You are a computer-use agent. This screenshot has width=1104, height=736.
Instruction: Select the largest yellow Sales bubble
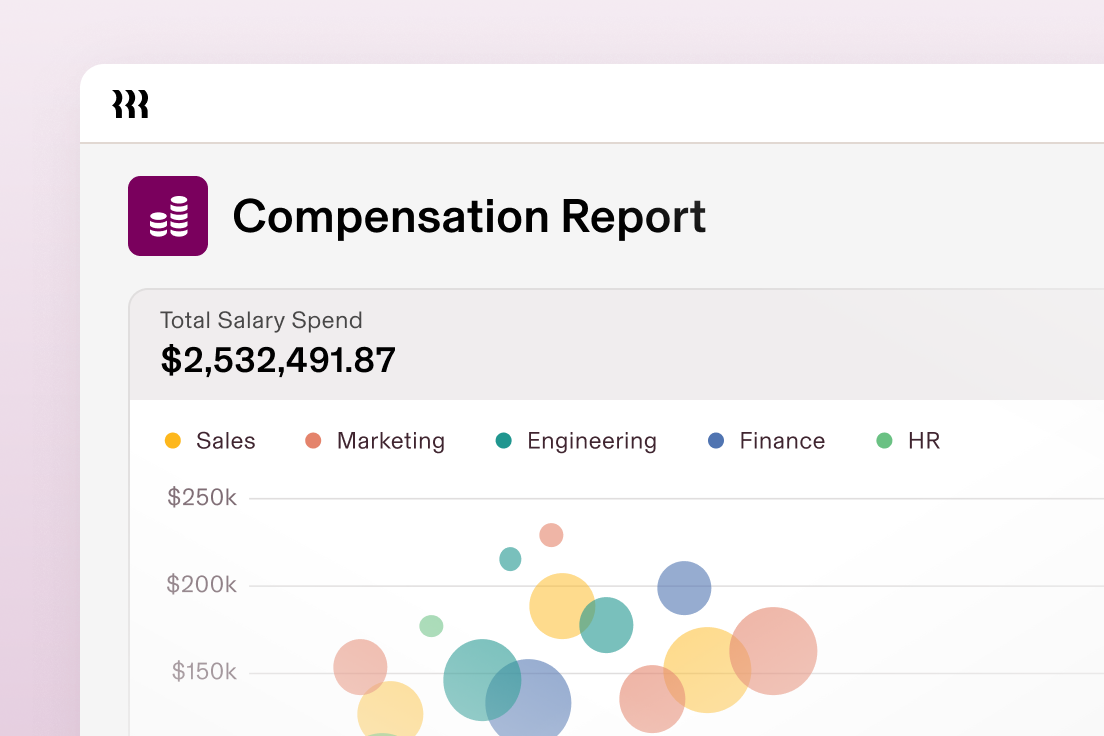click(706, 672)
